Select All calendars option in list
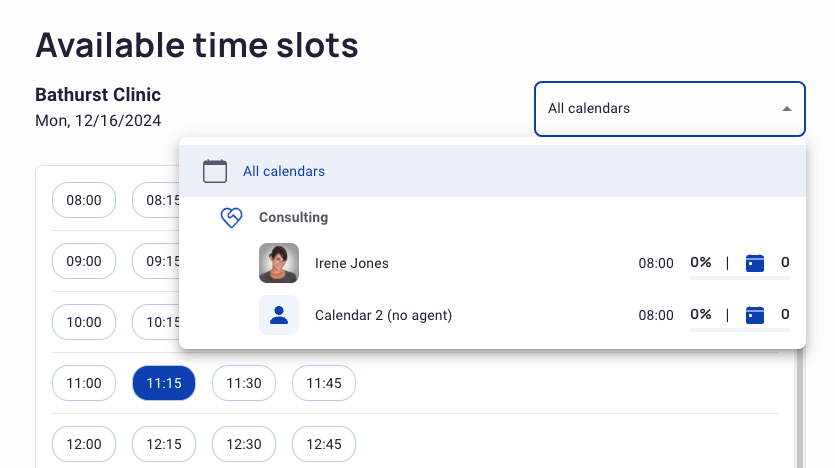Screen dimensions: 835x468 [x=493, y=171]
